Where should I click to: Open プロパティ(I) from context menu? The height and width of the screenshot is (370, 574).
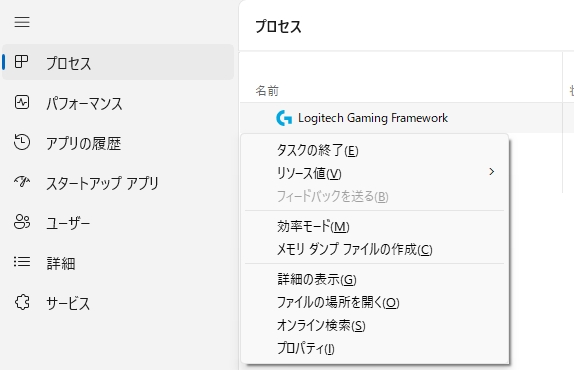[375, 348]
